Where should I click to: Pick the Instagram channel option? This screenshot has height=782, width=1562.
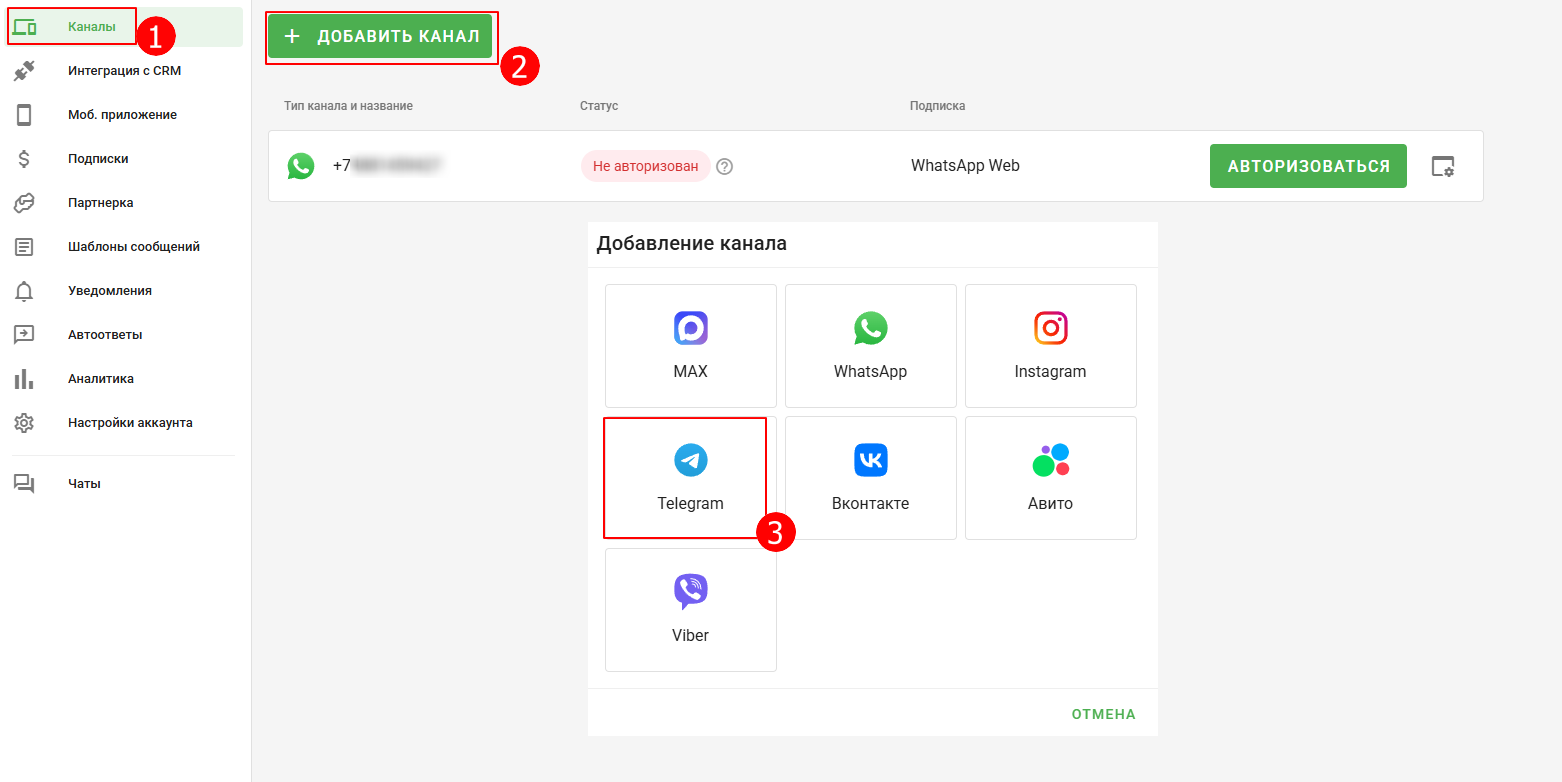click(x=1050, y=346)
